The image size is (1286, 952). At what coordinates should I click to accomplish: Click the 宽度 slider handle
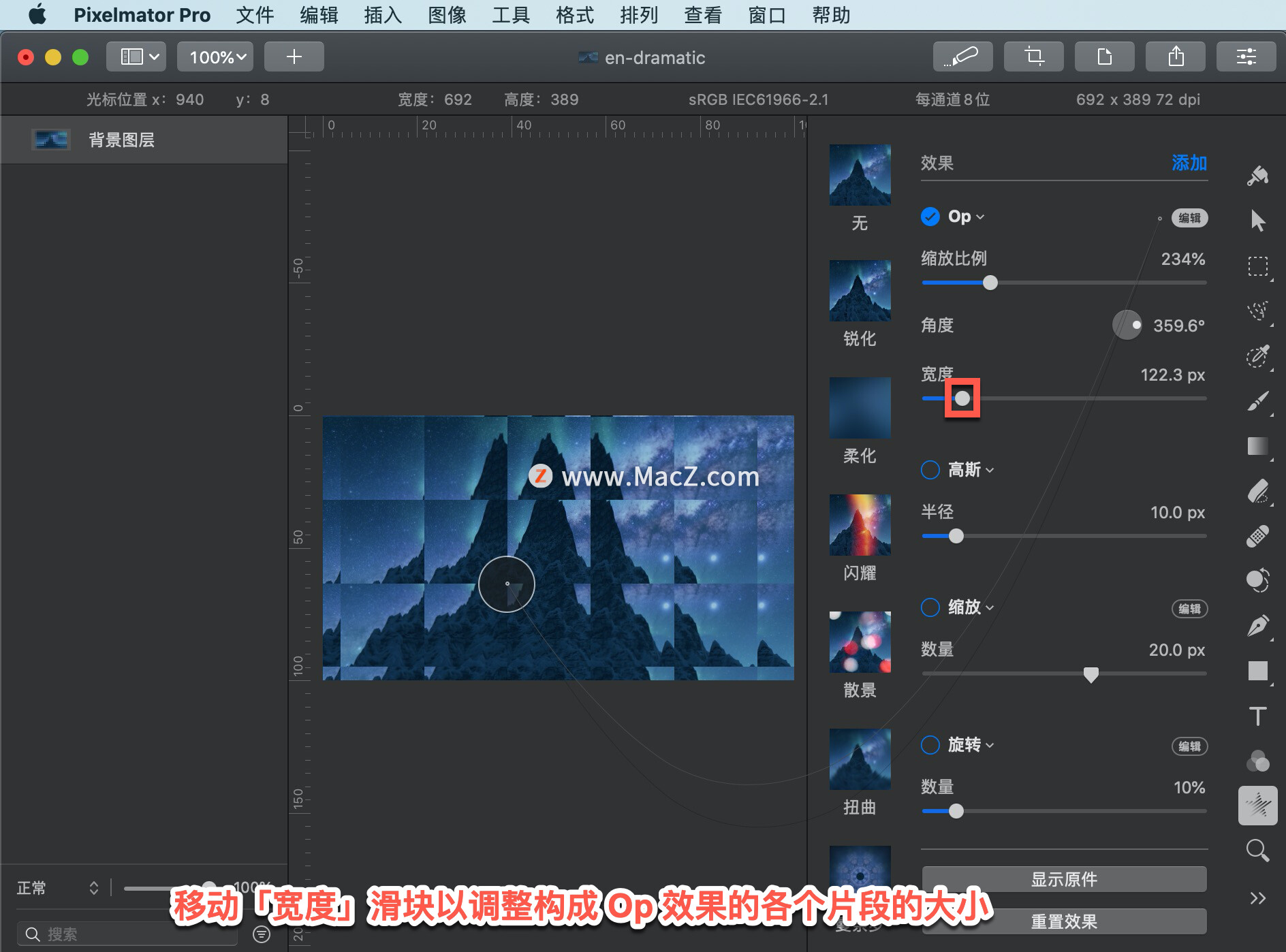tap(962, 398)
